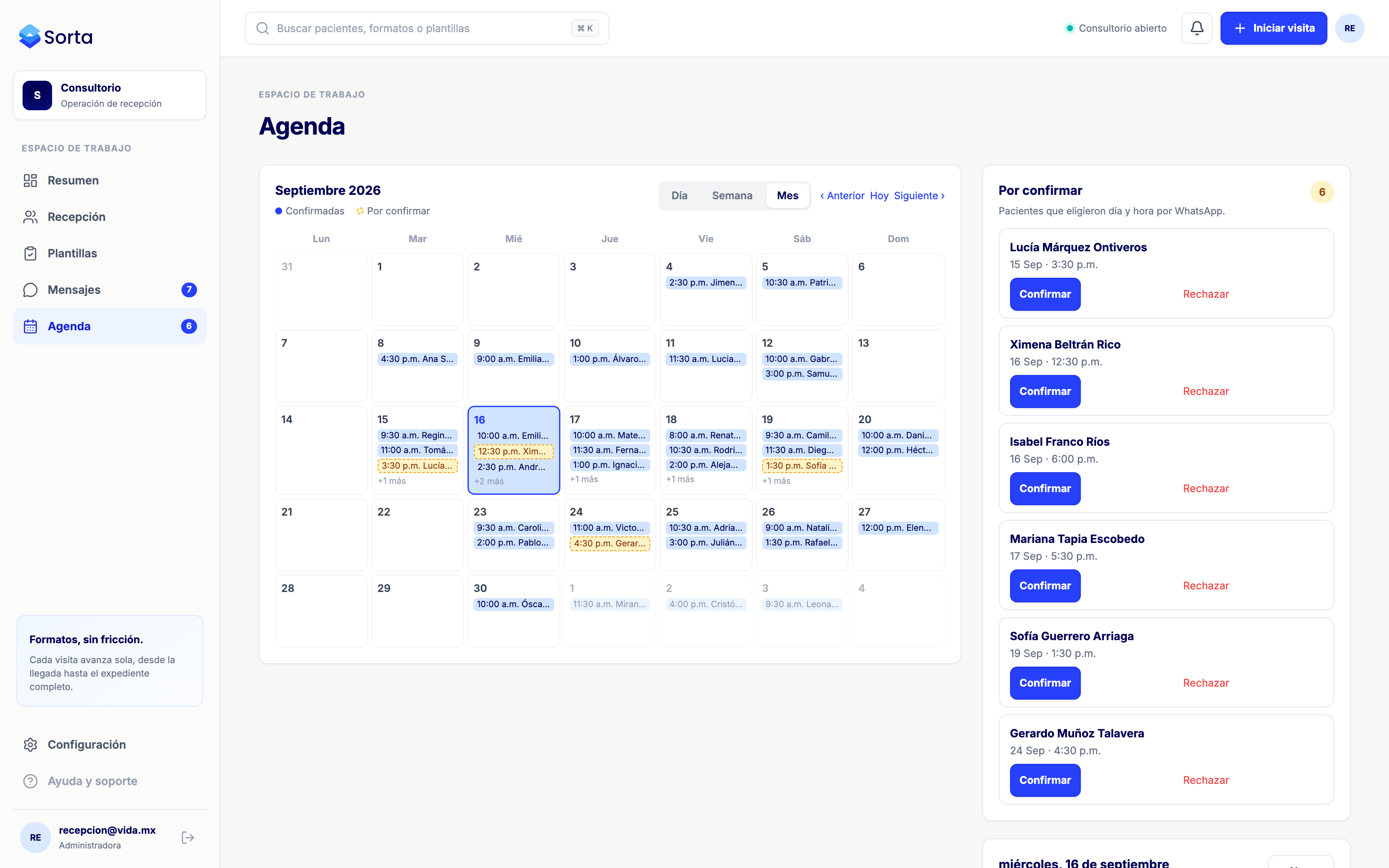Select day 22 cell in calendar

(417, 534)
